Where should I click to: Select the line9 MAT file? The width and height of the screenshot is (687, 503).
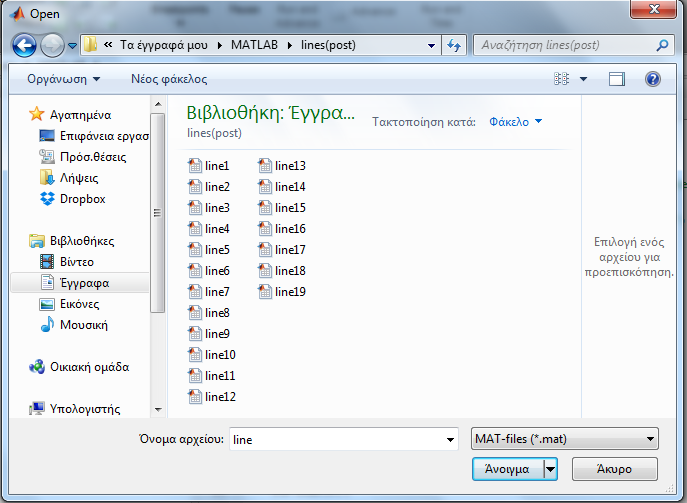click(x=209, y=334)
